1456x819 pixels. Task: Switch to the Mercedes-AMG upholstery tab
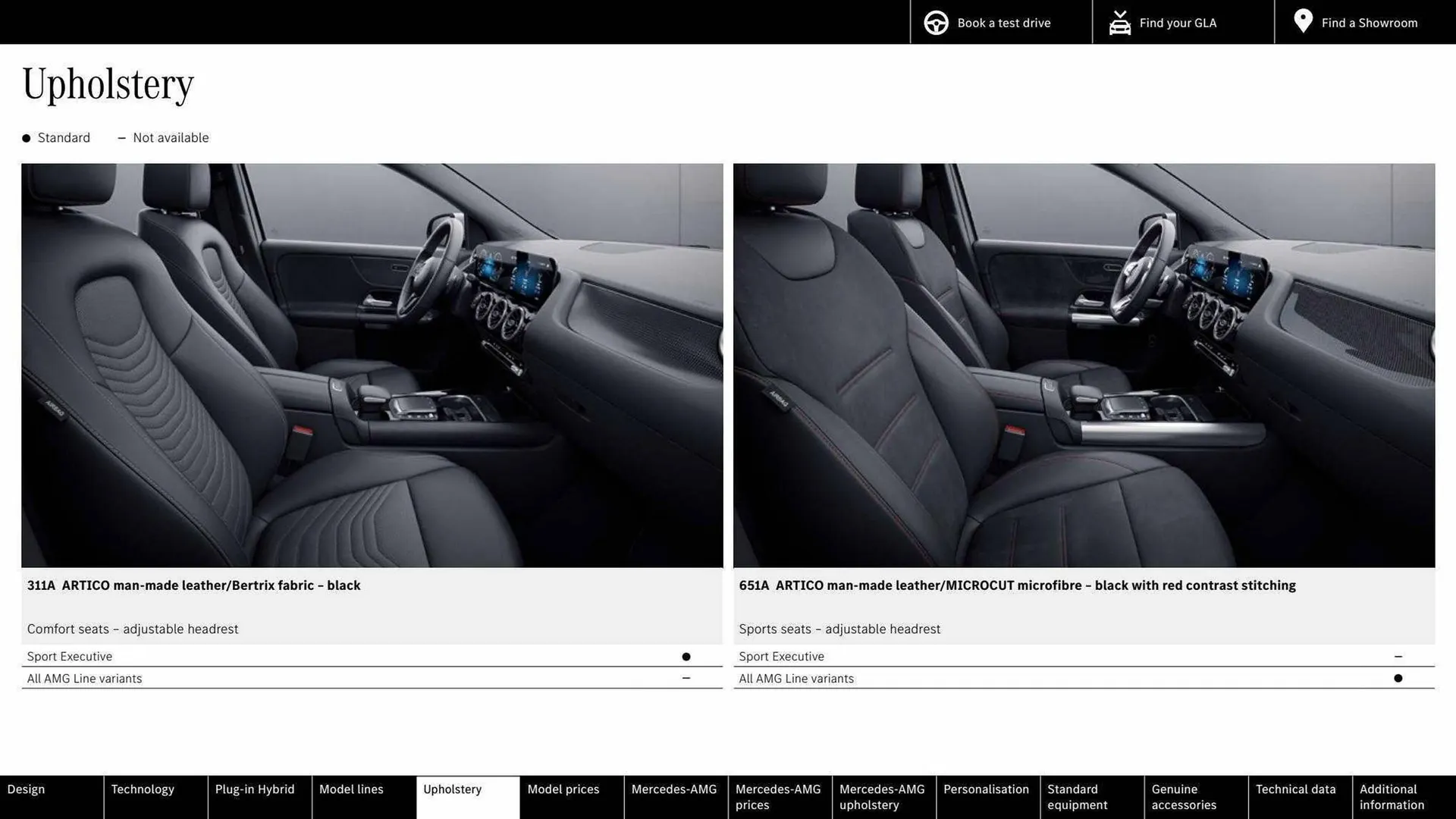pyautogui.click(x=882, y=796)
